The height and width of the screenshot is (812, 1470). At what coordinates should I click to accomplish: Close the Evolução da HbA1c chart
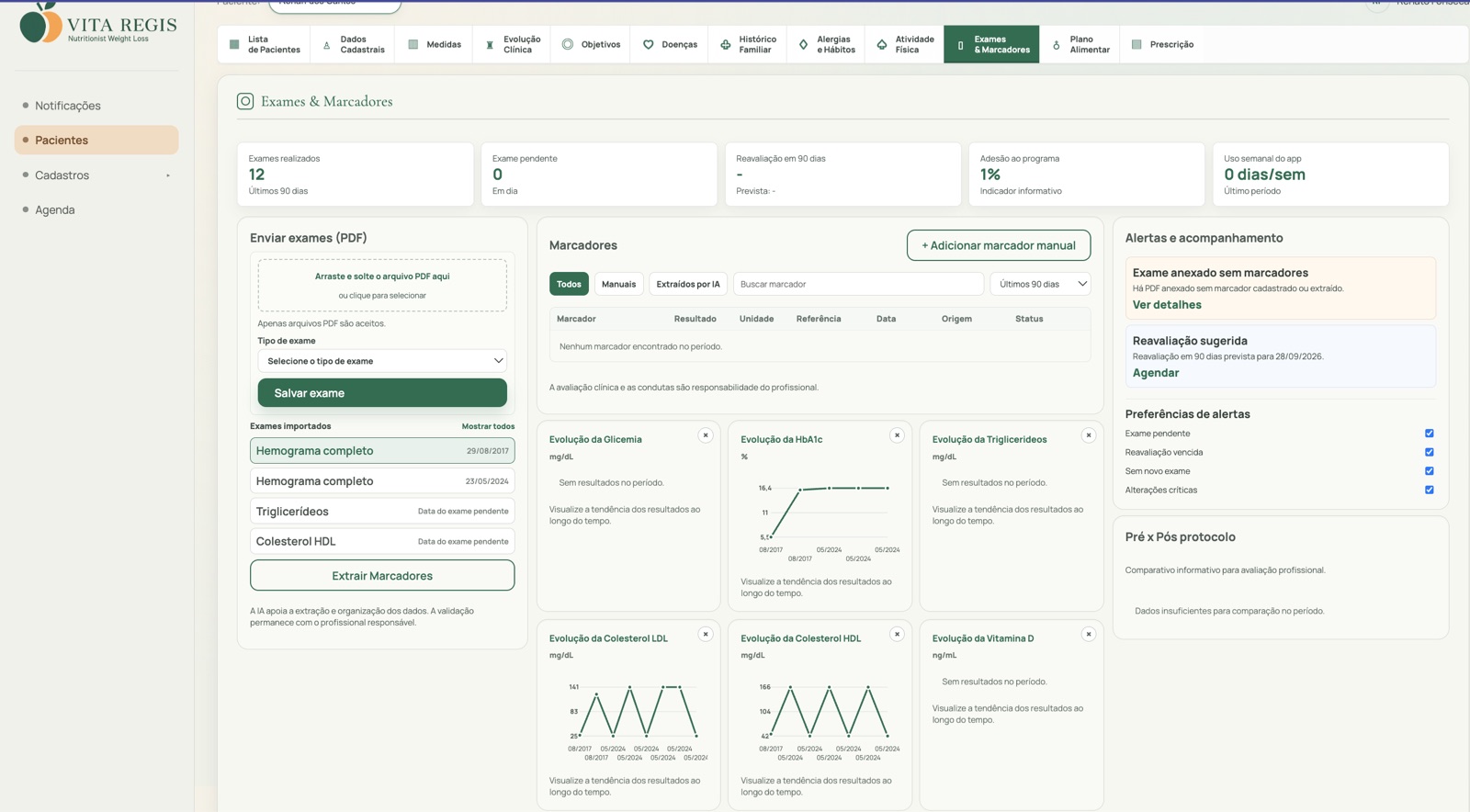tap(897, 435)
